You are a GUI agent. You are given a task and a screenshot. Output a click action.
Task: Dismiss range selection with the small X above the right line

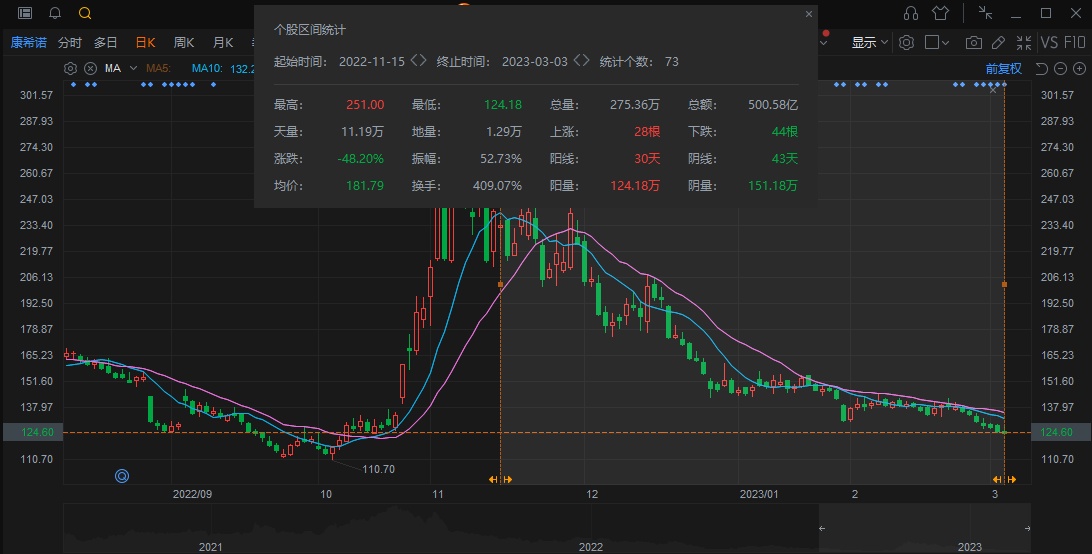[993, 89]
